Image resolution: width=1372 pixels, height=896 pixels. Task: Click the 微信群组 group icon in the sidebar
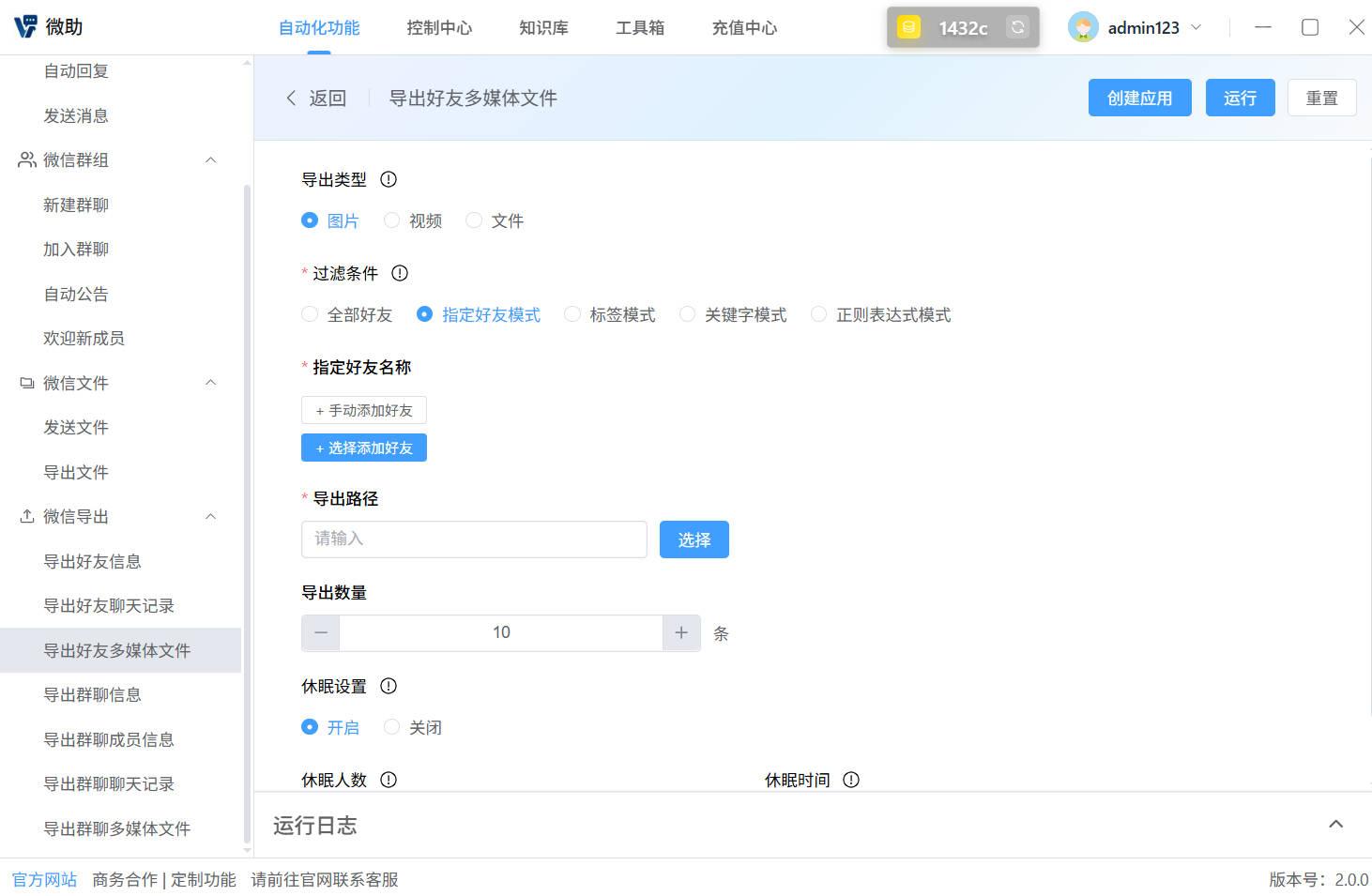(25, 159)
